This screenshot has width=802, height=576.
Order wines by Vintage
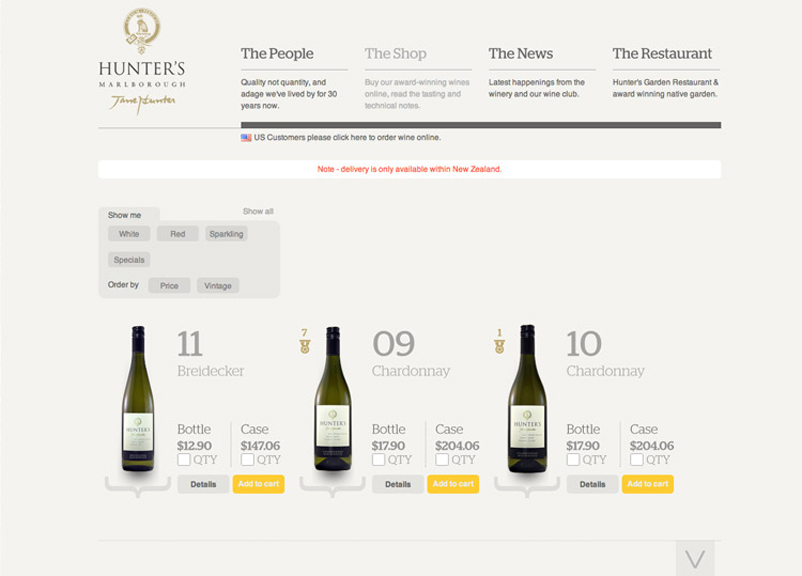pos(218,286)
